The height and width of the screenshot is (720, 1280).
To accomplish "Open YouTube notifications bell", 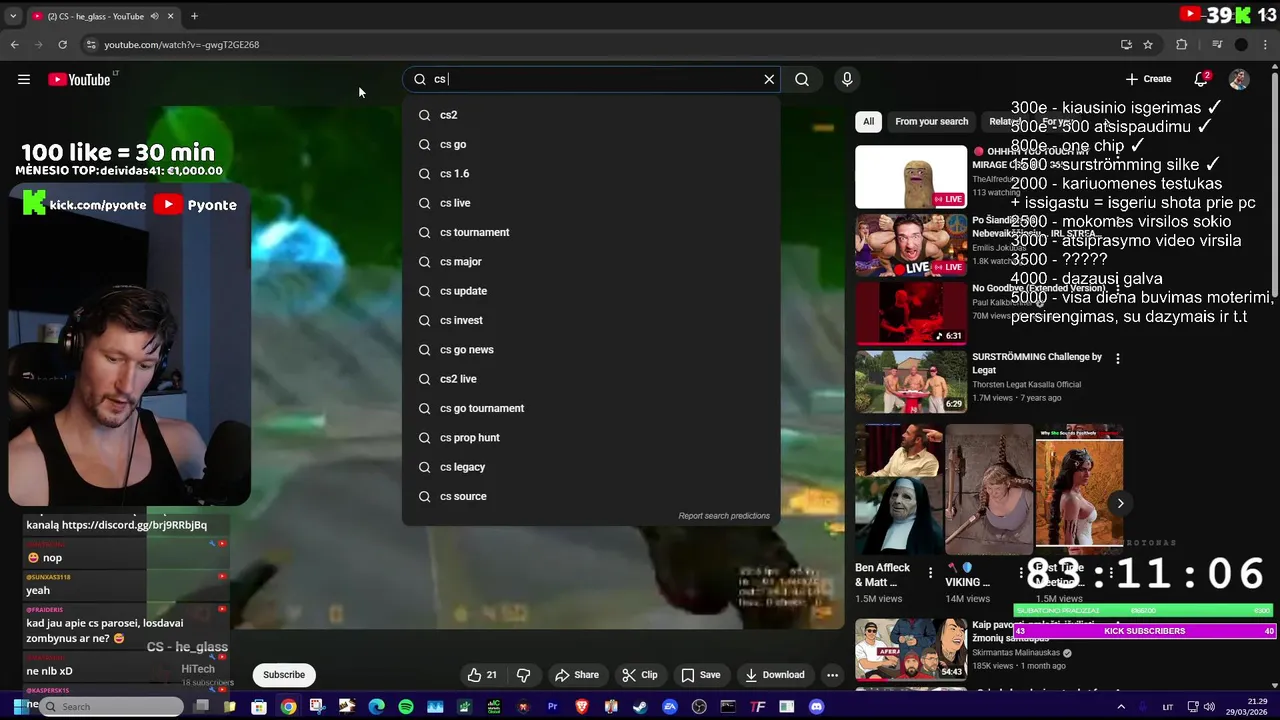I will pyautogui.click(x=1202, y=79).
